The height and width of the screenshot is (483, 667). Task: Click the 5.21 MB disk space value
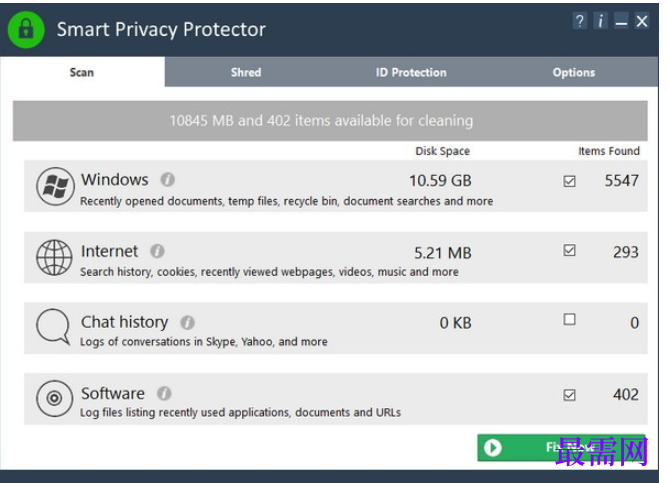[x=443, y=253]
